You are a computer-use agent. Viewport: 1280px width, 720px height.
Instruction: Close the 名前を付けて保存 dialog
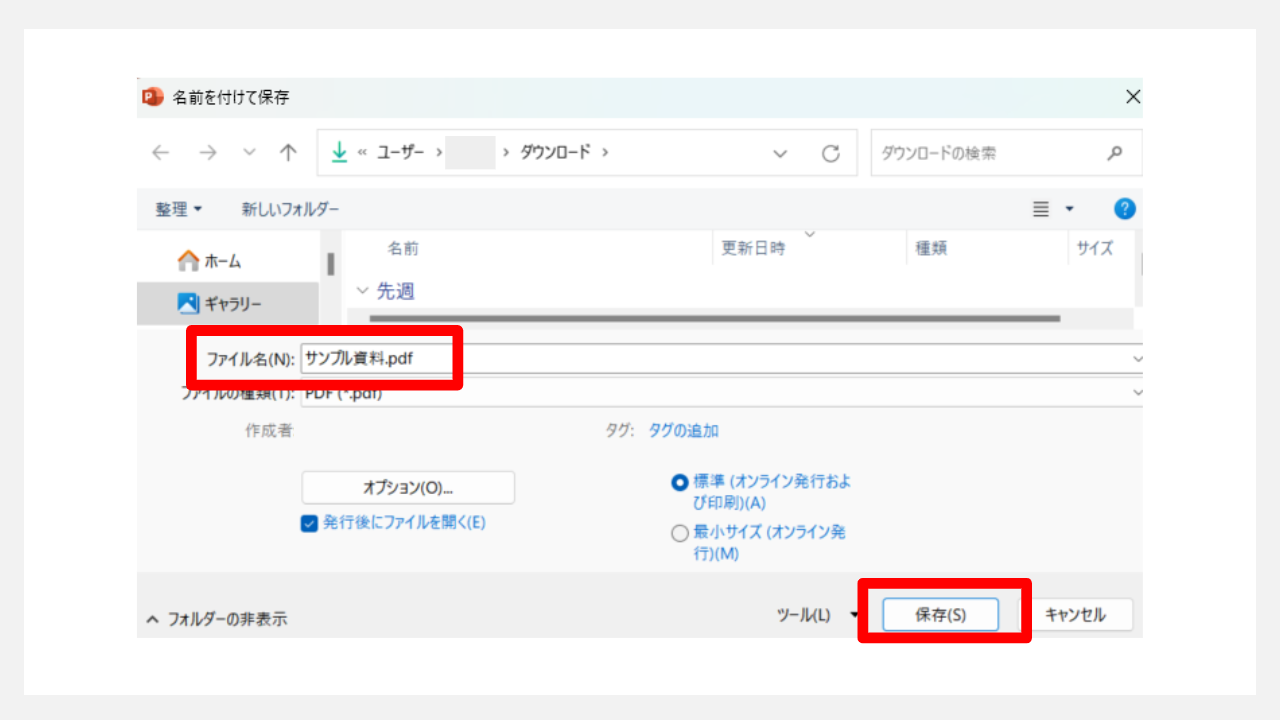point(1132,97)
